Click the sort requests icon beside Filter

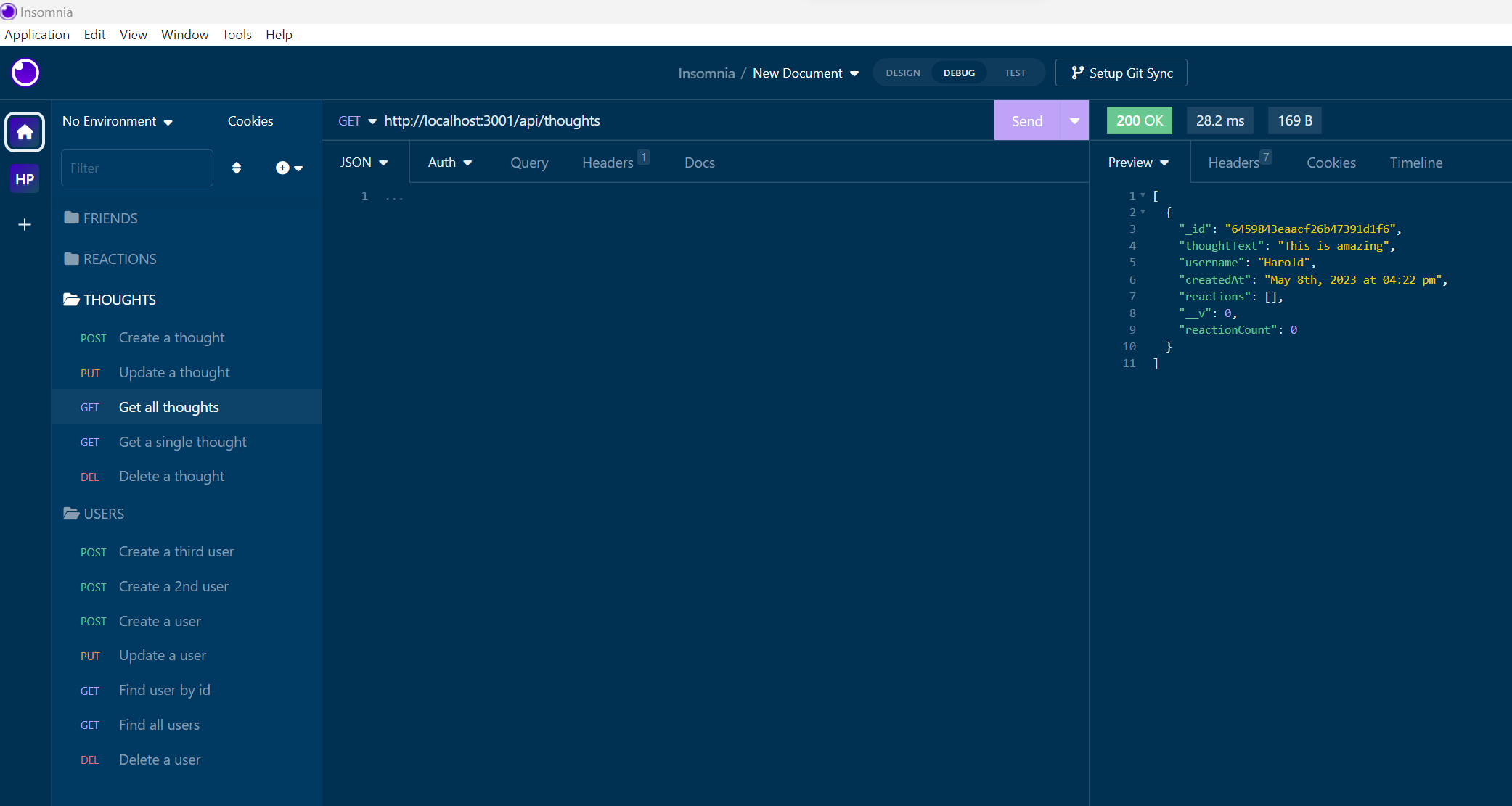237,168
